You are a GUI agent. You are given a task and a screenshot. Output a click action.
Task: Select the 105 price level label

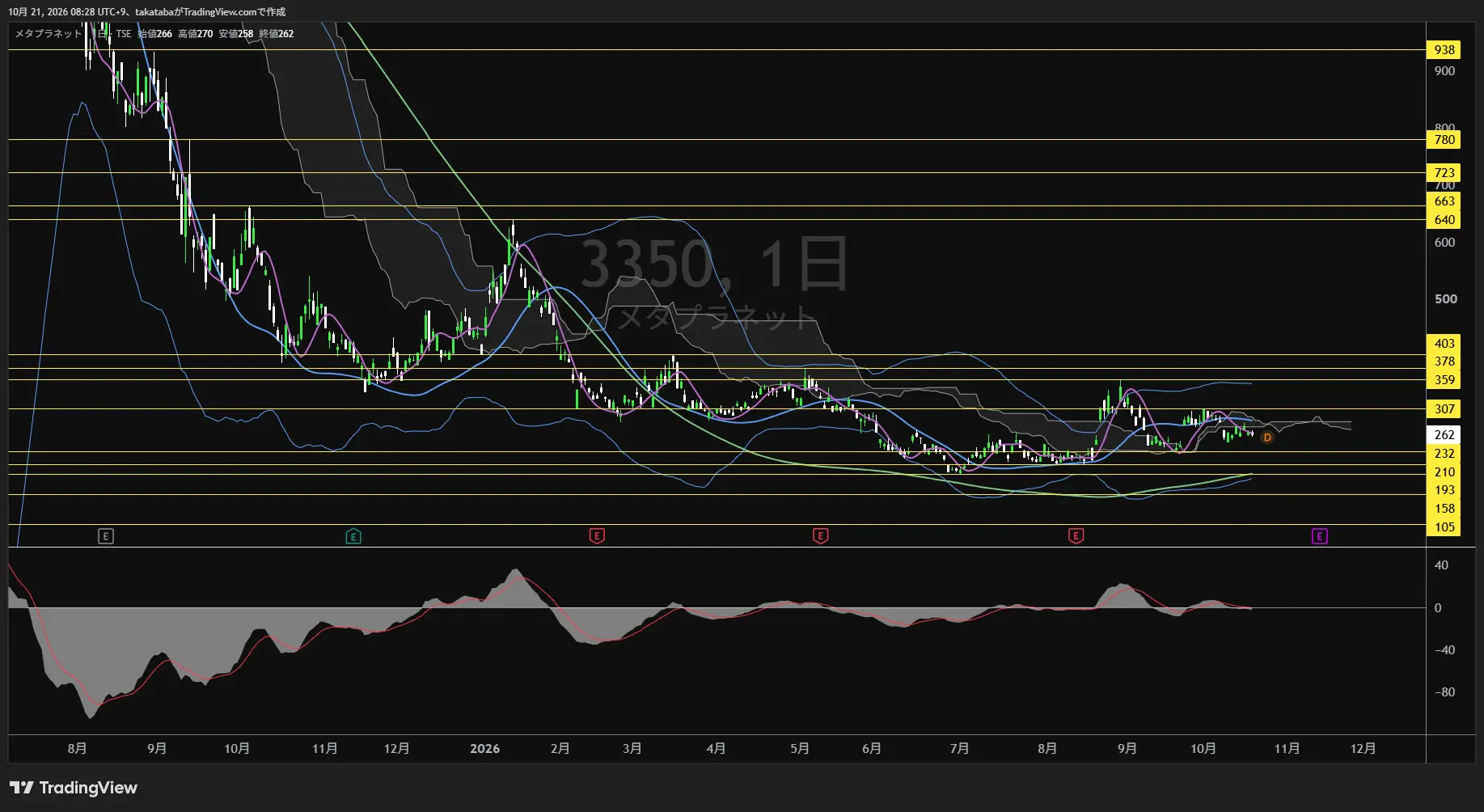[1444, 527]
